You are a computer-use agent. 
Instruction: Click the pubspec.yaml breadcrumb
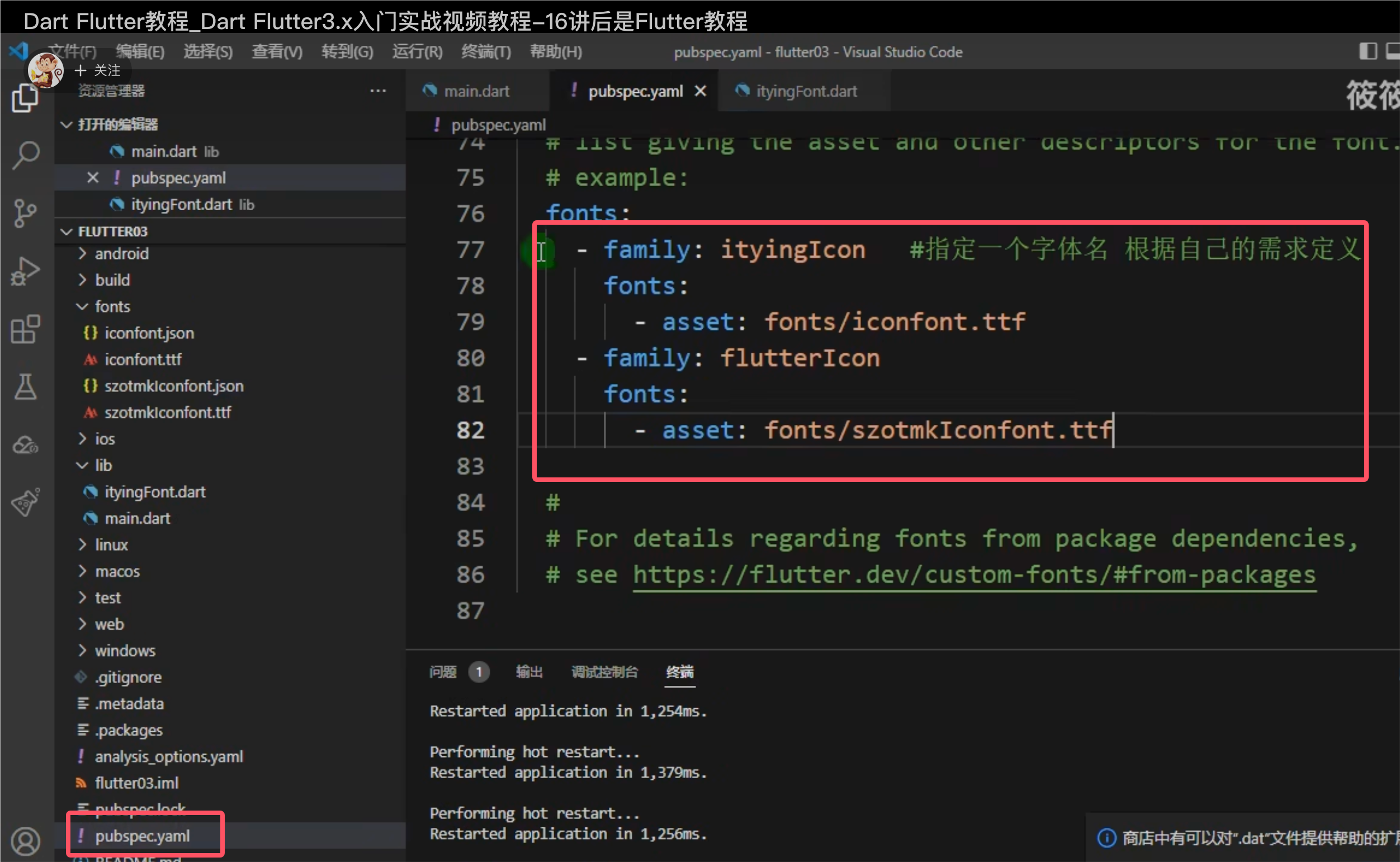point(498,125)
